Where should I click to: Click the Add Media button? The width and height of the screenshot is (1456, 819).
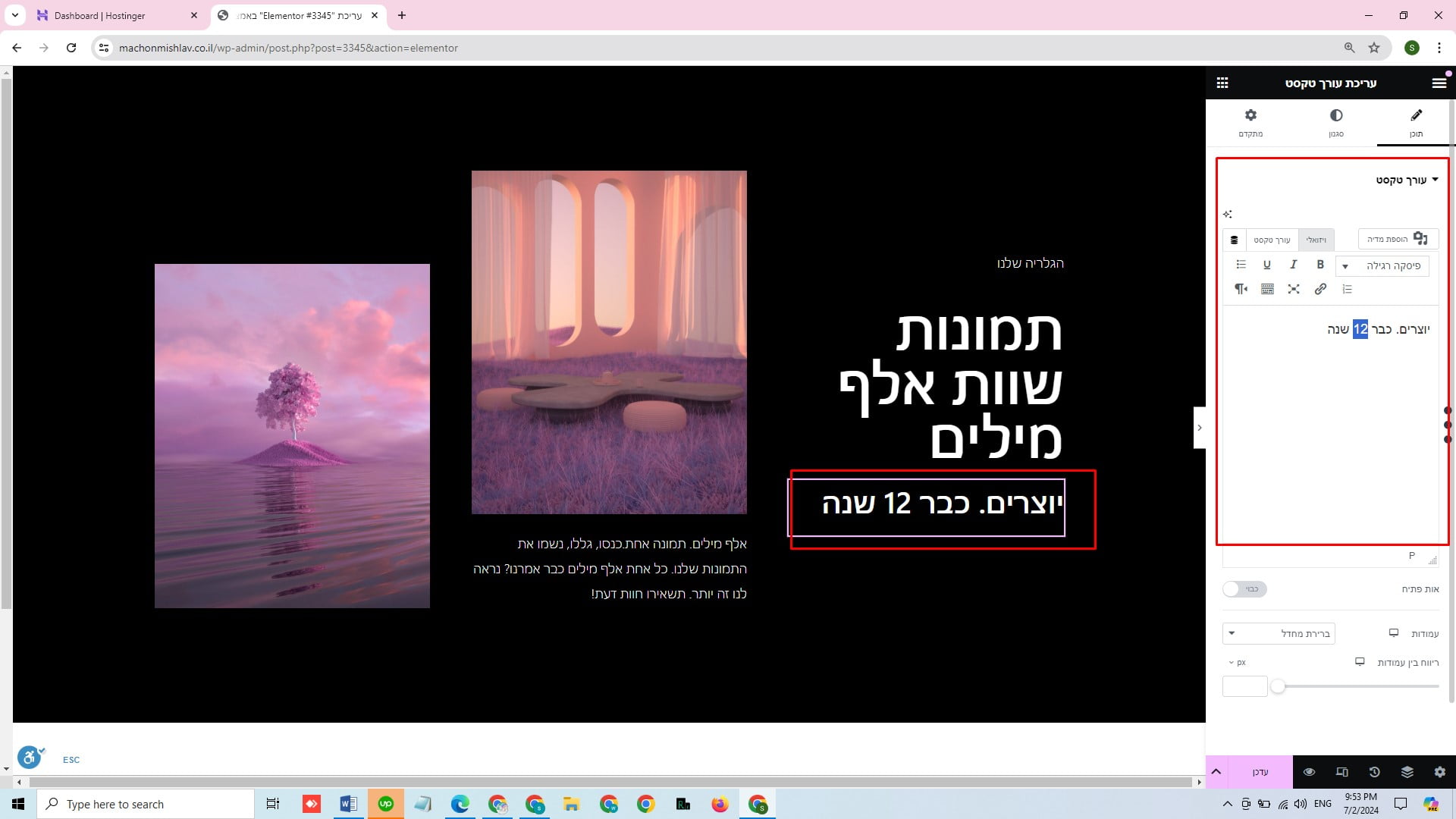point(1398,239)
